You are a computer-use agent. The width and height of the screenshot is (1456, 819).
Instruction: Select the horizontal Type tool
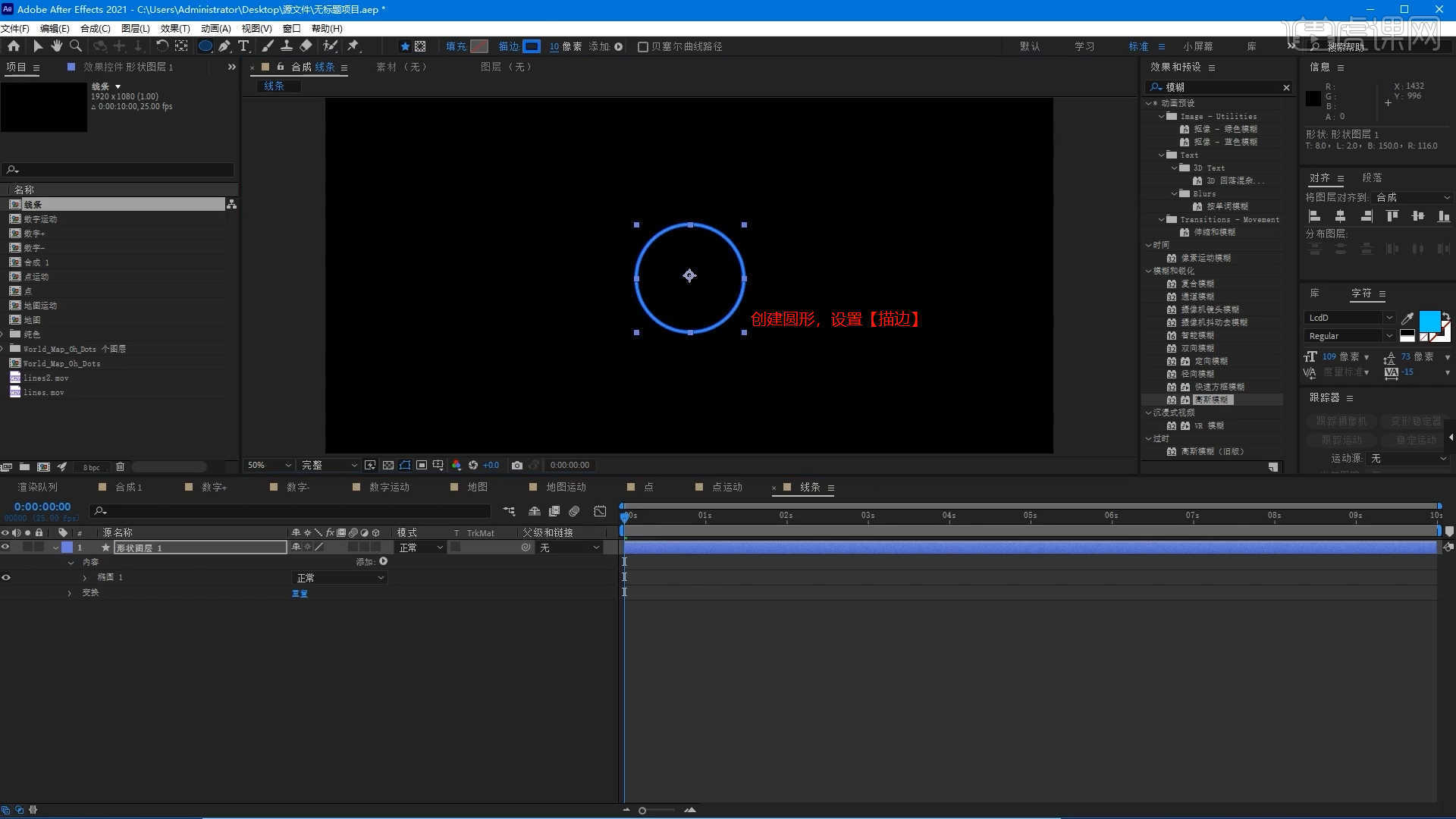pyautogui.click(x=243, y=46)
